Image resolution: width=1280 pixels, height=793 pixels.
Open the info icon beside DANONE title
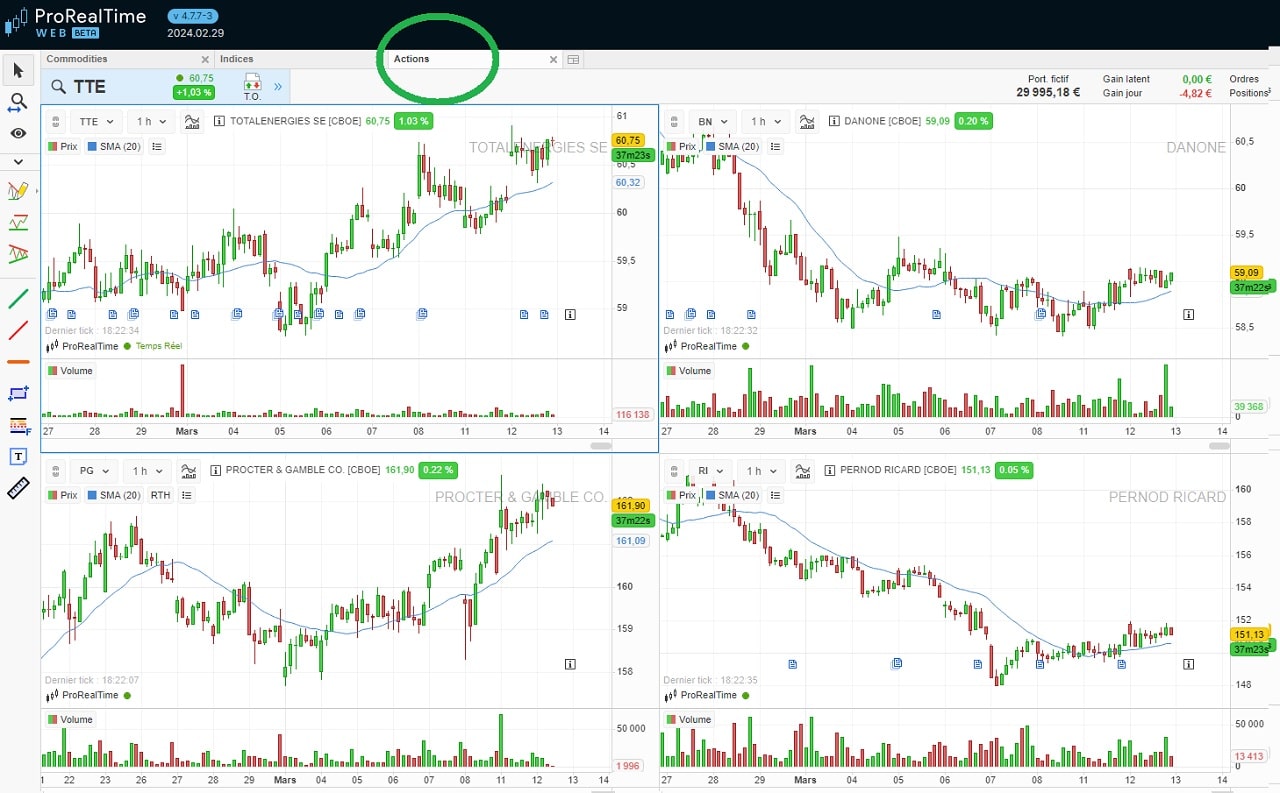tap(835, 121)
